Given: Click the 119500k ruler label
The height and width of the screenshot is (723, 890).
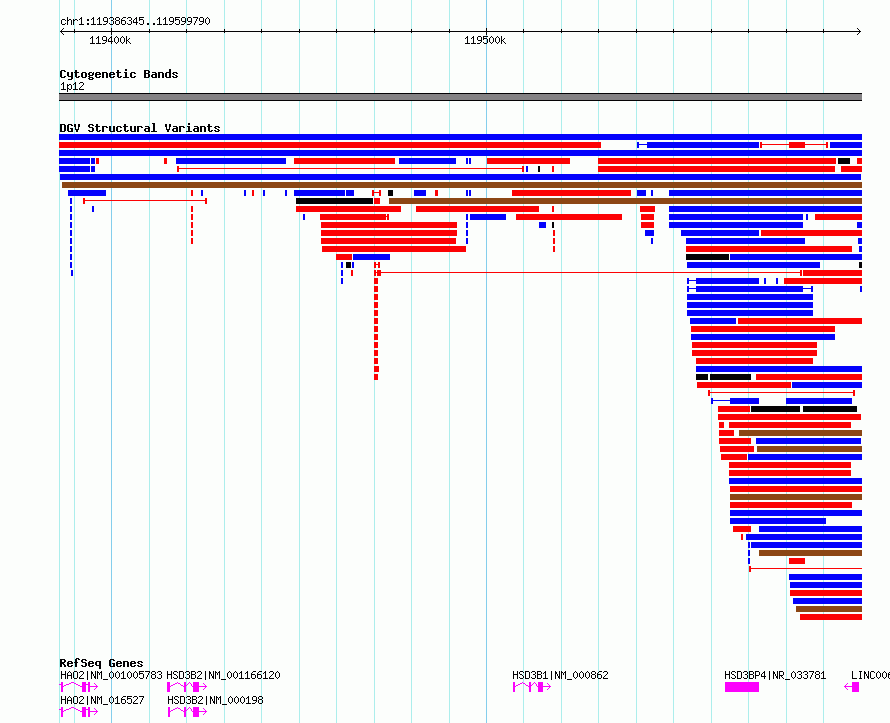Looking at the screenshot, I should 485,40.
